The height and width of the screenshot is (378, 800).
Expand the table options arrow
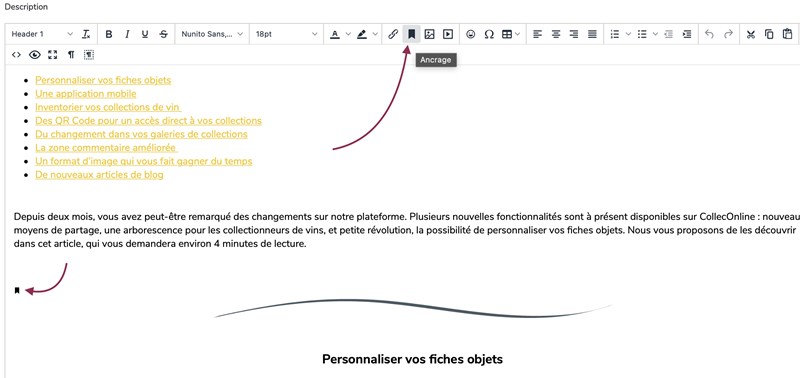518,34
